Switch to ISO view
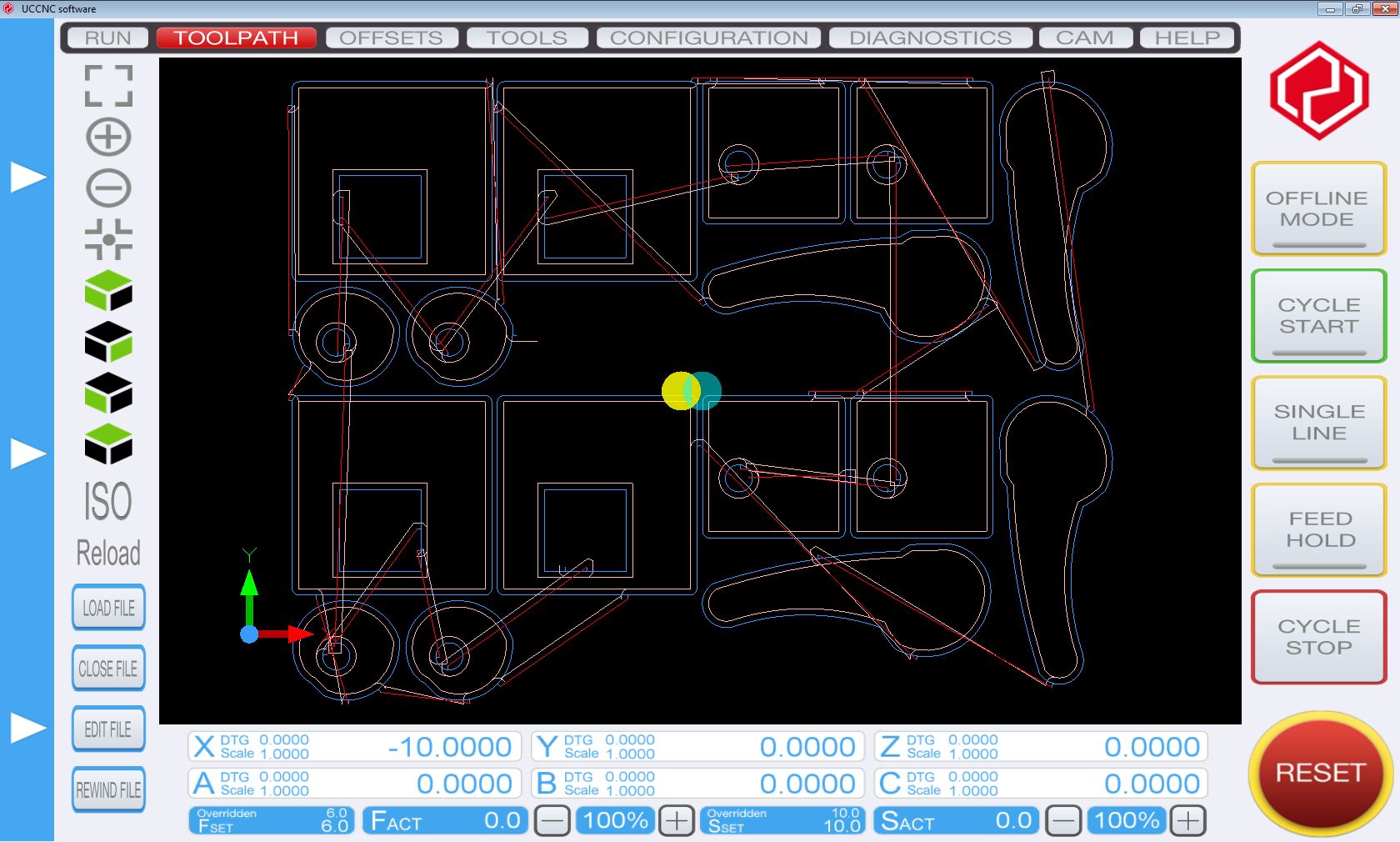The width and height of the screenshot is (1400, 842). point(108,501)
